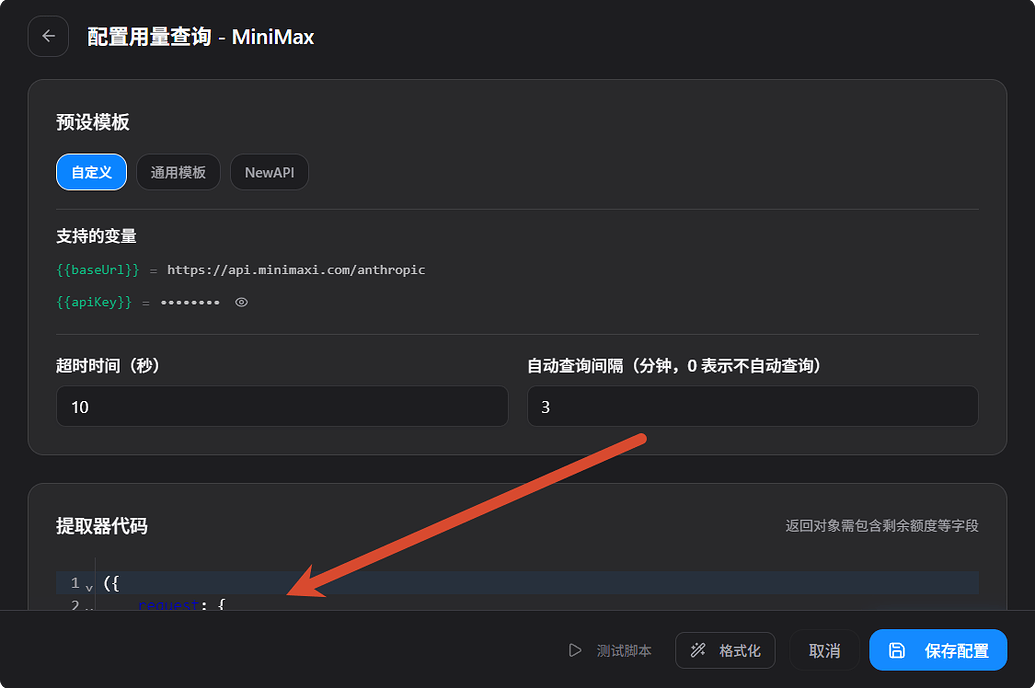Click the 格式化 format button
The width and height of the screenshot is (1035, 688).
725,650
